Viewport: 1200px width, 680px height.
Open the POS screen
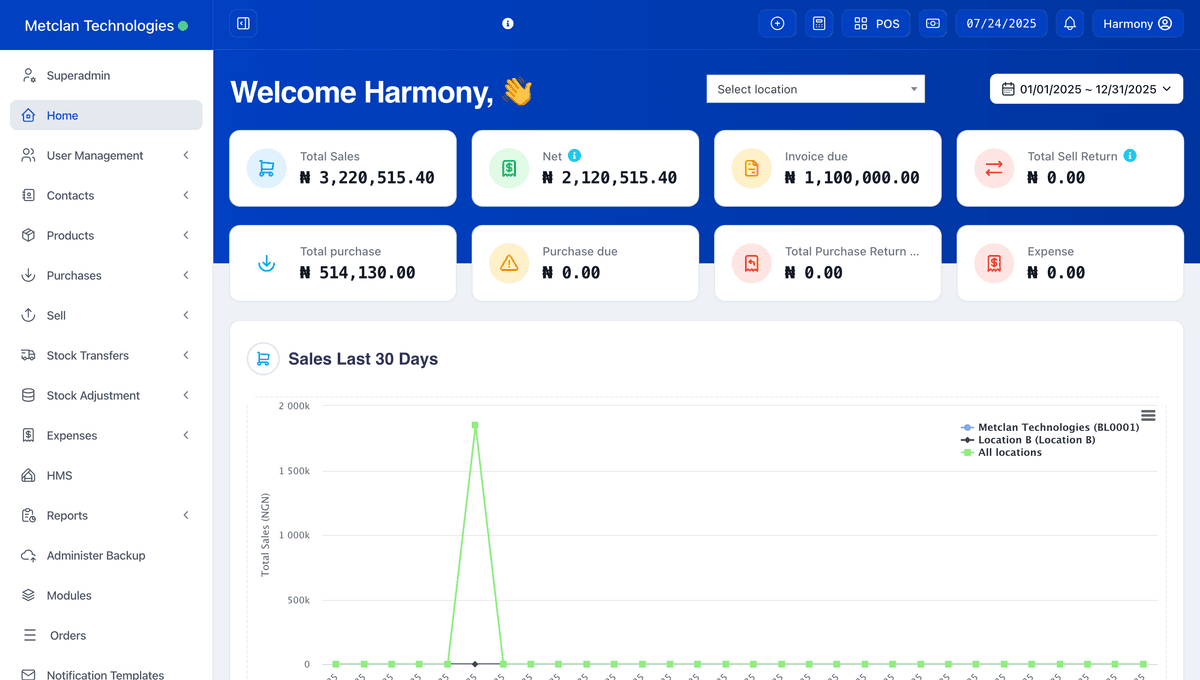coord(875,23)
